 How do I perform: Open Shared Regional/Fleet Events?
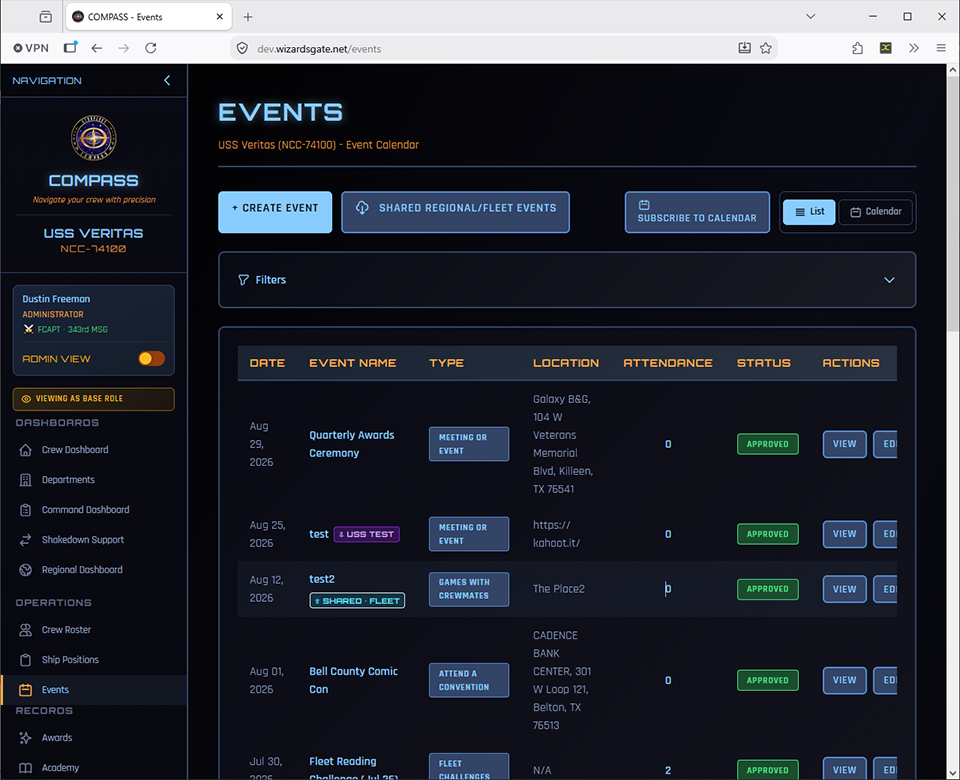[456, 212]
